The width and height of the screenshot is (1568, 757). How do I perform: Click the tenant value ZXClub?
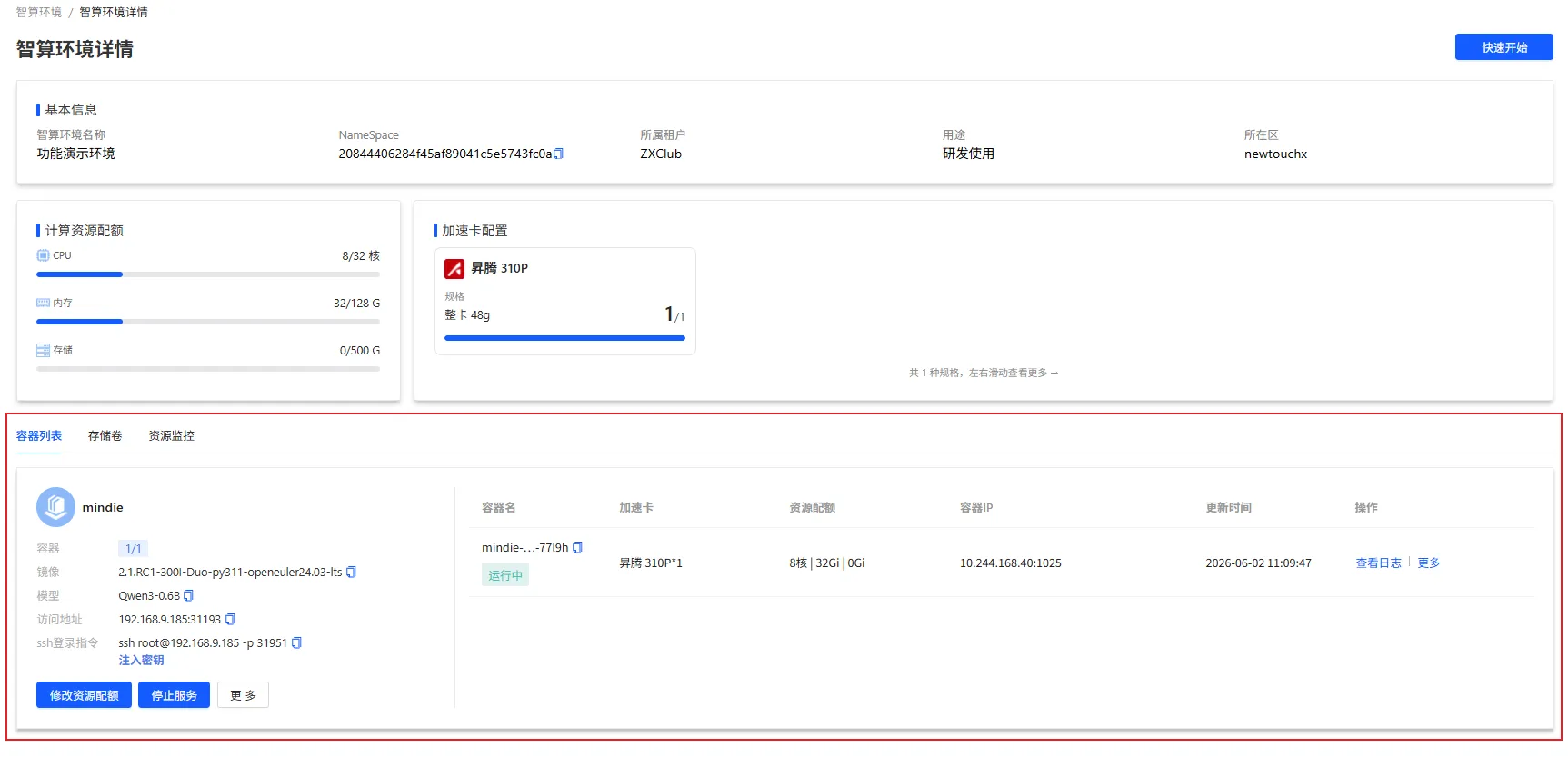click(661, 154)
